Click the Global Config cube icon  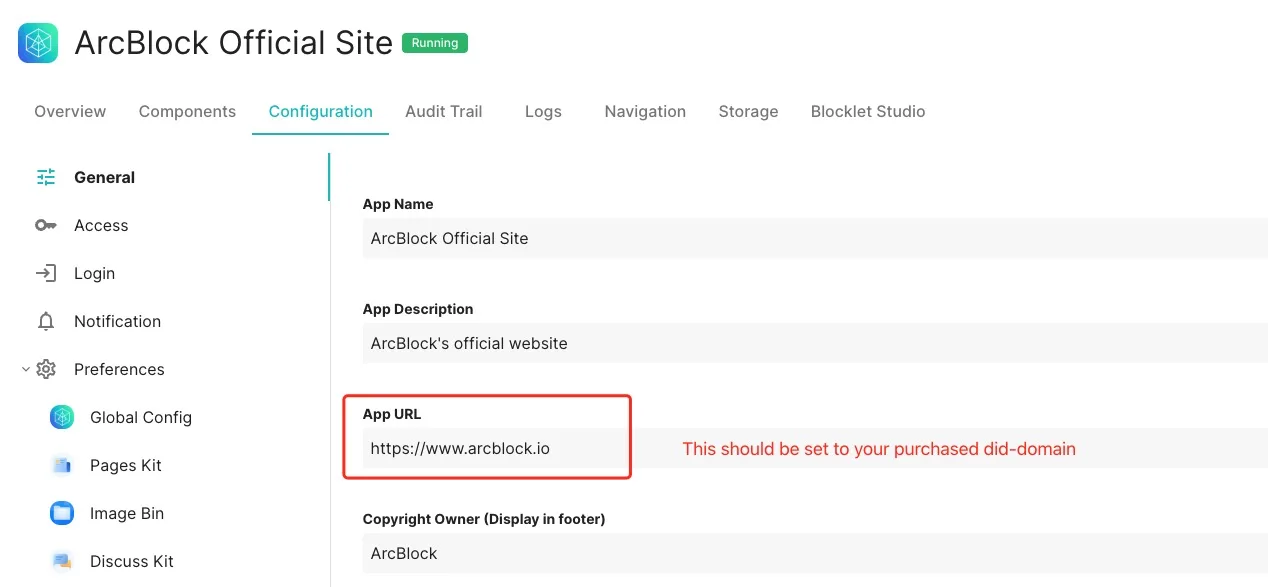tap(62, 417)
